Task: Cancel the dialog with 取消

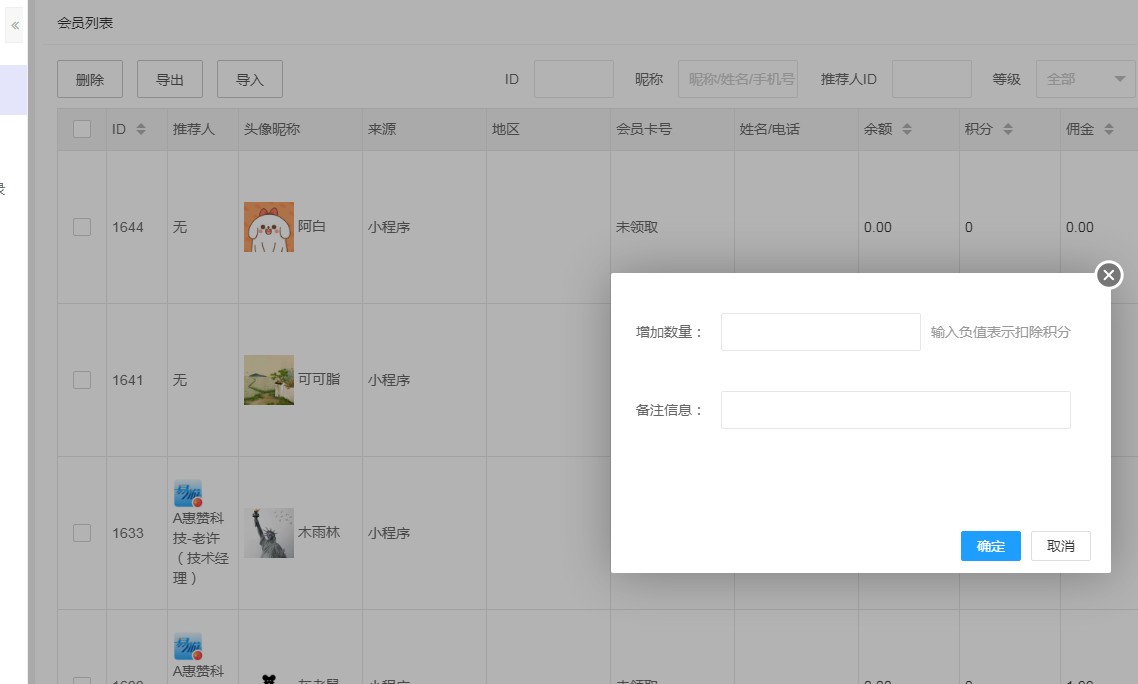Action: coord(1060,546)
